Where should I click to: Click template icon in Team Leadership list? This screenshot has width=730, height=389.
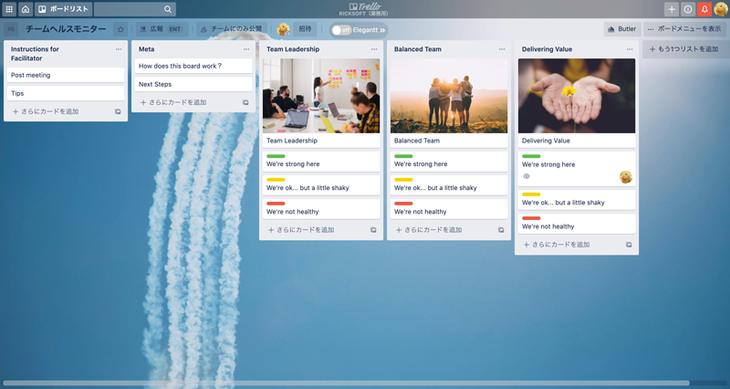(x=373, y=230)
